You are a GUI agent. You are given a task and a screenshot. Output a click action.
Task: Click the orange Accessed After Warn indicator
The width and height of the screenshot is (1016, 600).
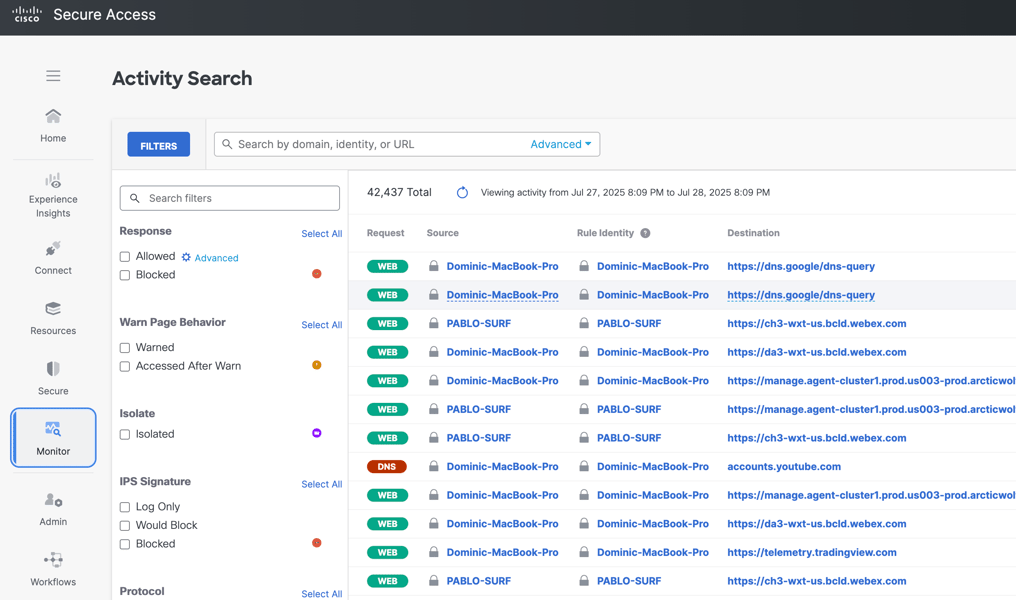[x=317, y=365]
